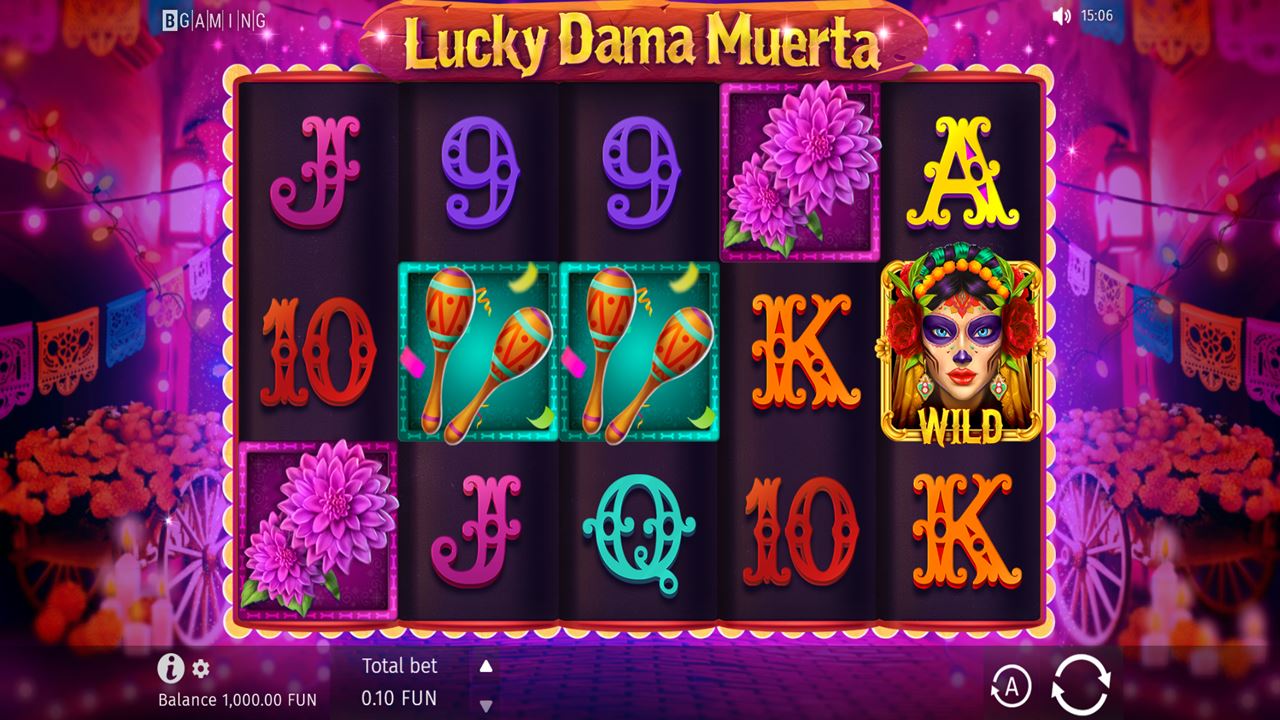The height and width of the screenshot is (720, 1280).
Task: Click the right maracas symbol
Action: (639, 352)
